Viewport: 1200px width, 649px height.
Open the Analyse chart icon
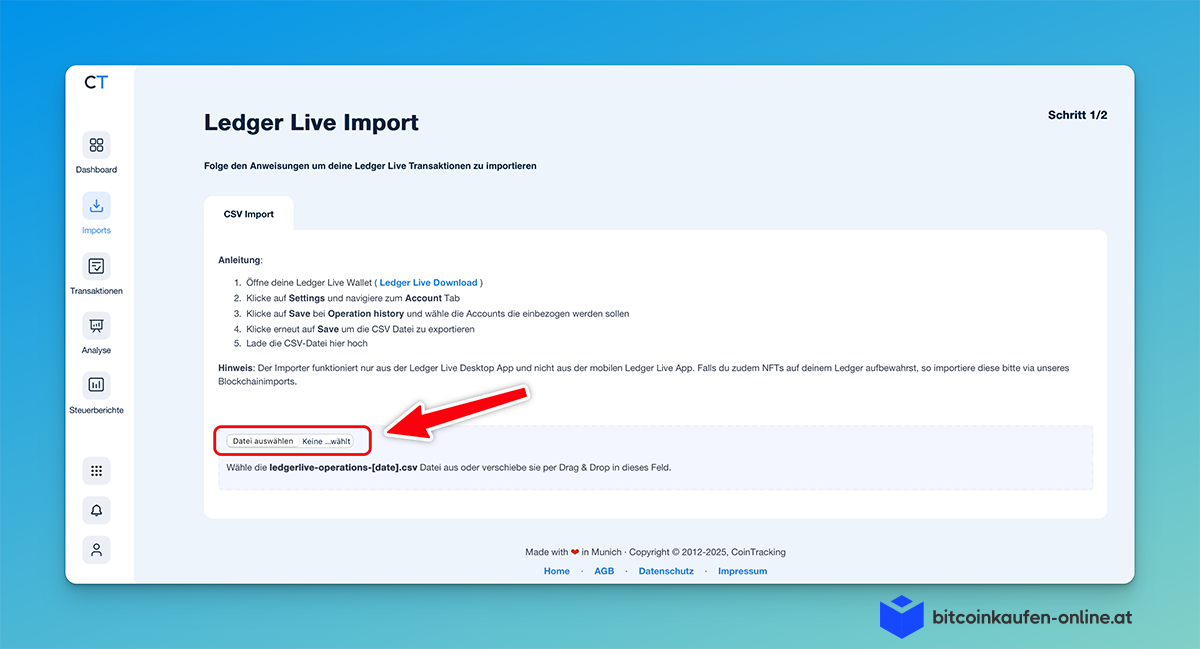96,326
